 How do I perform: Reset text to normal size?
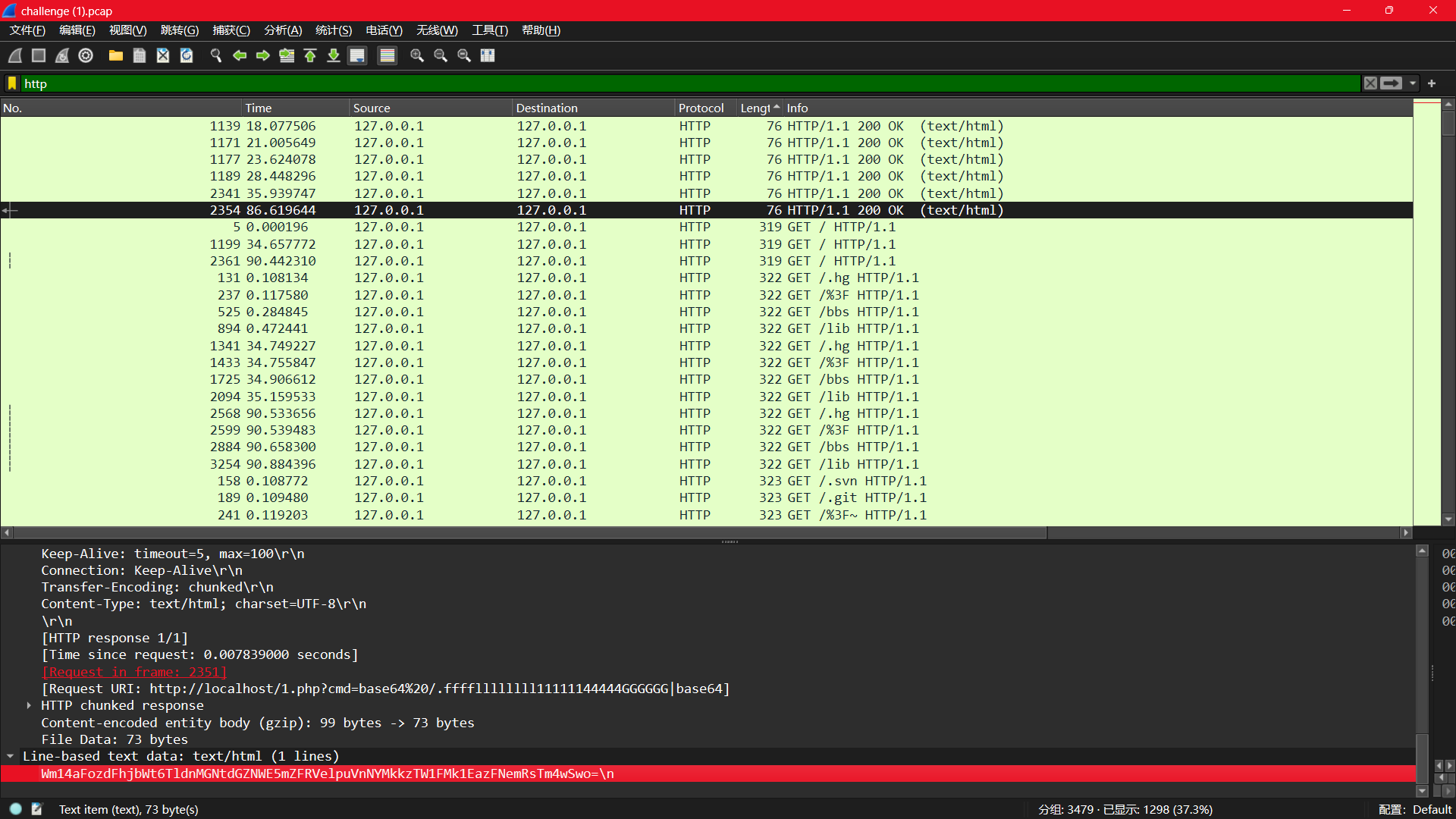pyautogui.click(x=464, y=55)
